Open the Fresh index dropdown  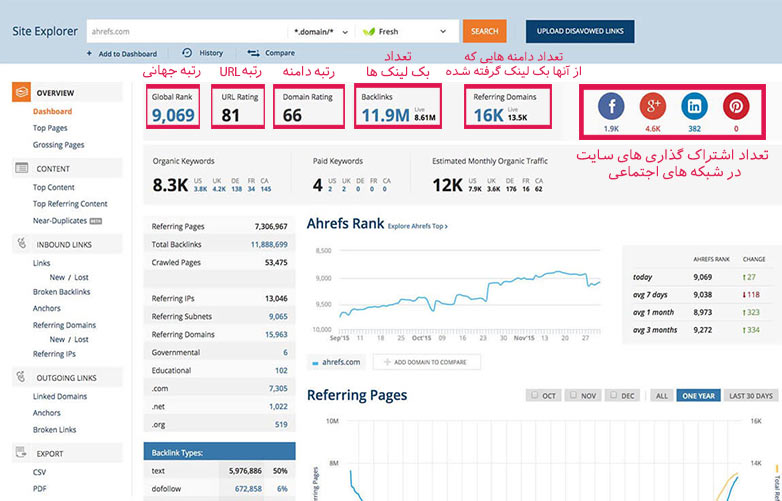click(x=406, y=31)
